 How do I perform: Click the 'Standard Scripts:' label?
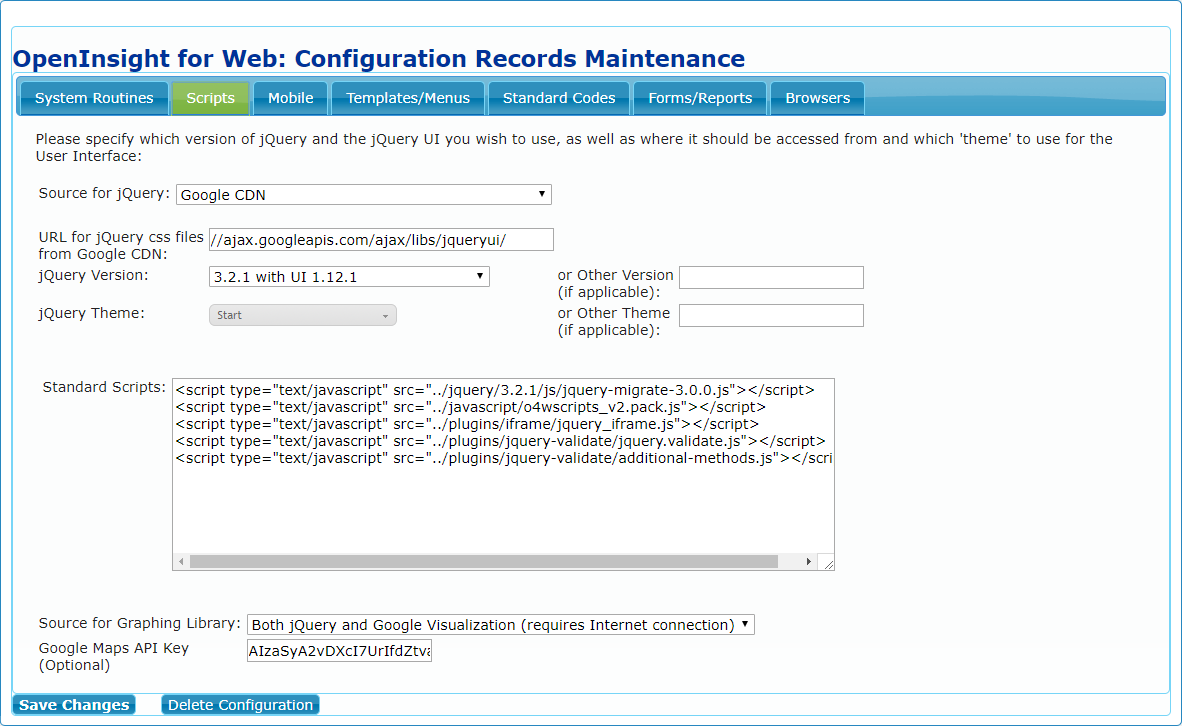pyautogui.click(x=104, y=387)
